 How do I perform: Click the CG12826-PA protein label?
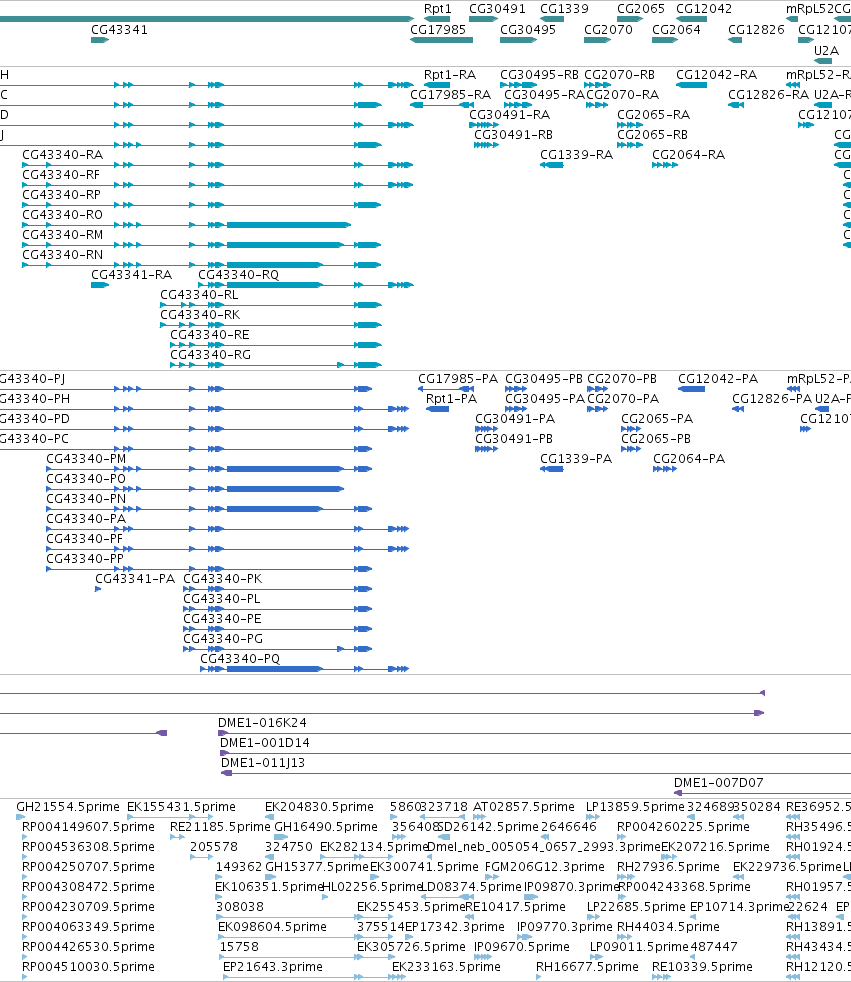771,399
